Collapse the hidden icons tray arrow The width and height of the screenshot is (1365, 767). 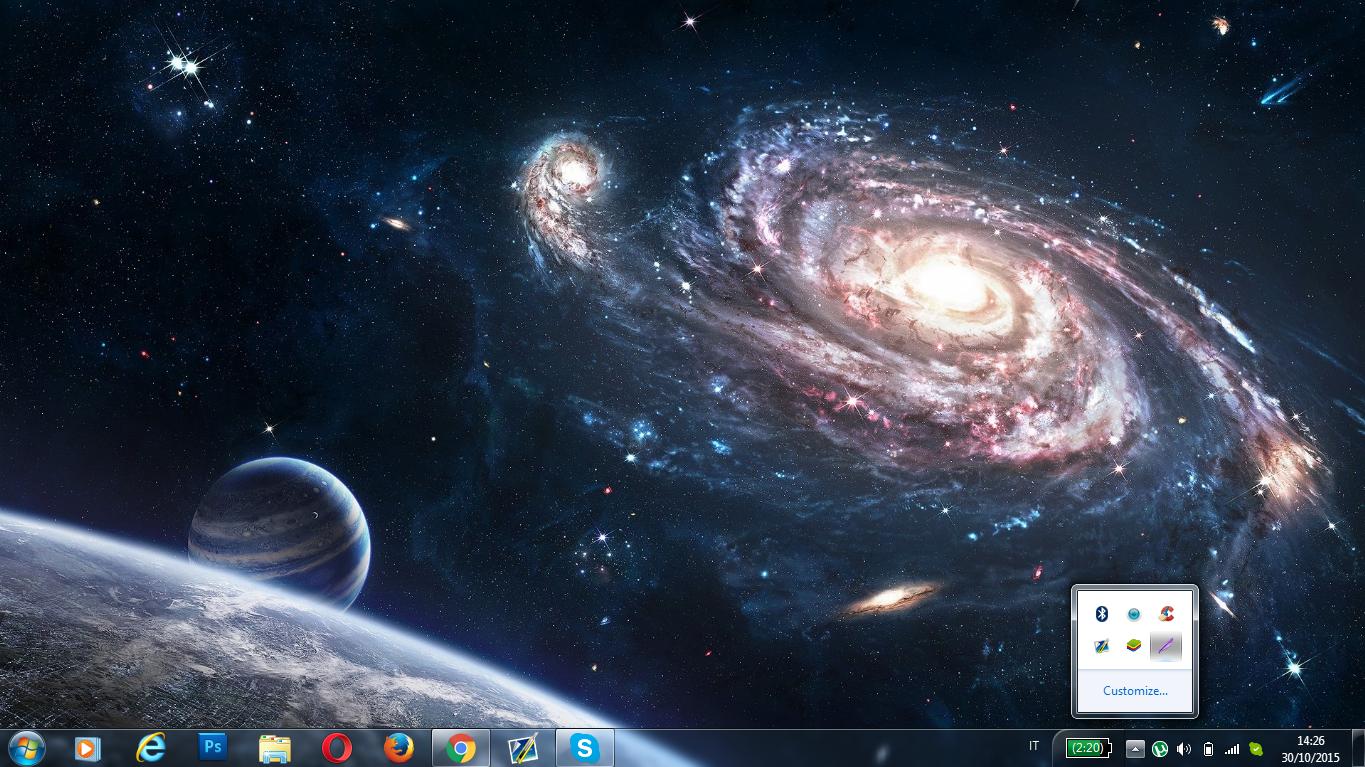[1135, 748]
